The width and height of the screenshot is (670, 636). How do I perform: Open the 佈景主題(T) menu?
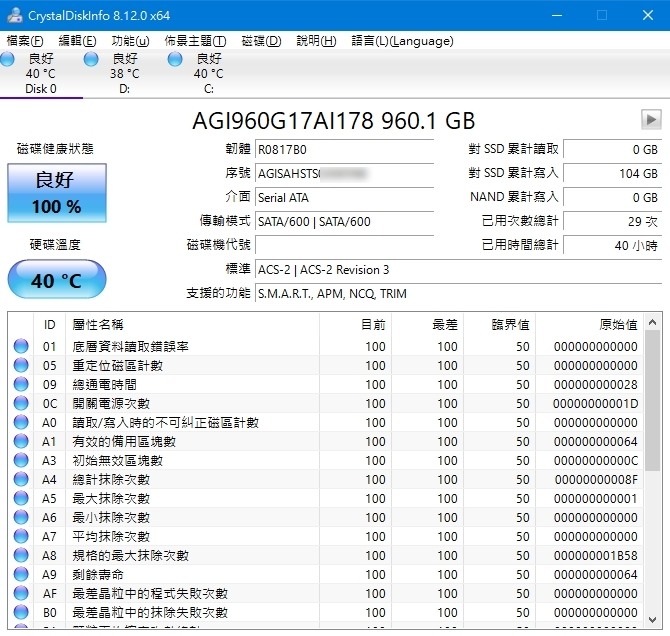195,41
